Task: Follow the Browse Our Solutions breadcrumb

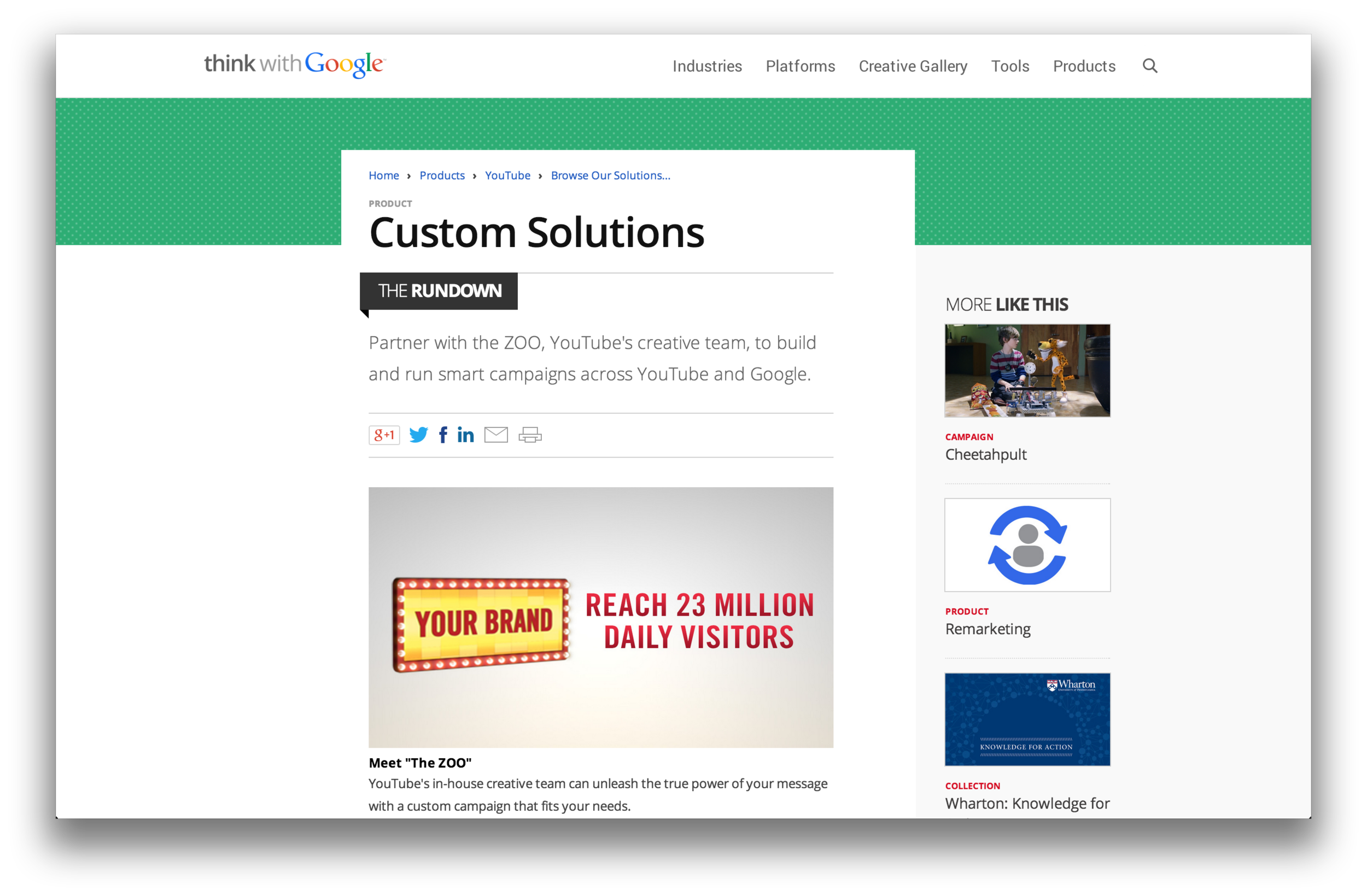Action: [610, 175]
